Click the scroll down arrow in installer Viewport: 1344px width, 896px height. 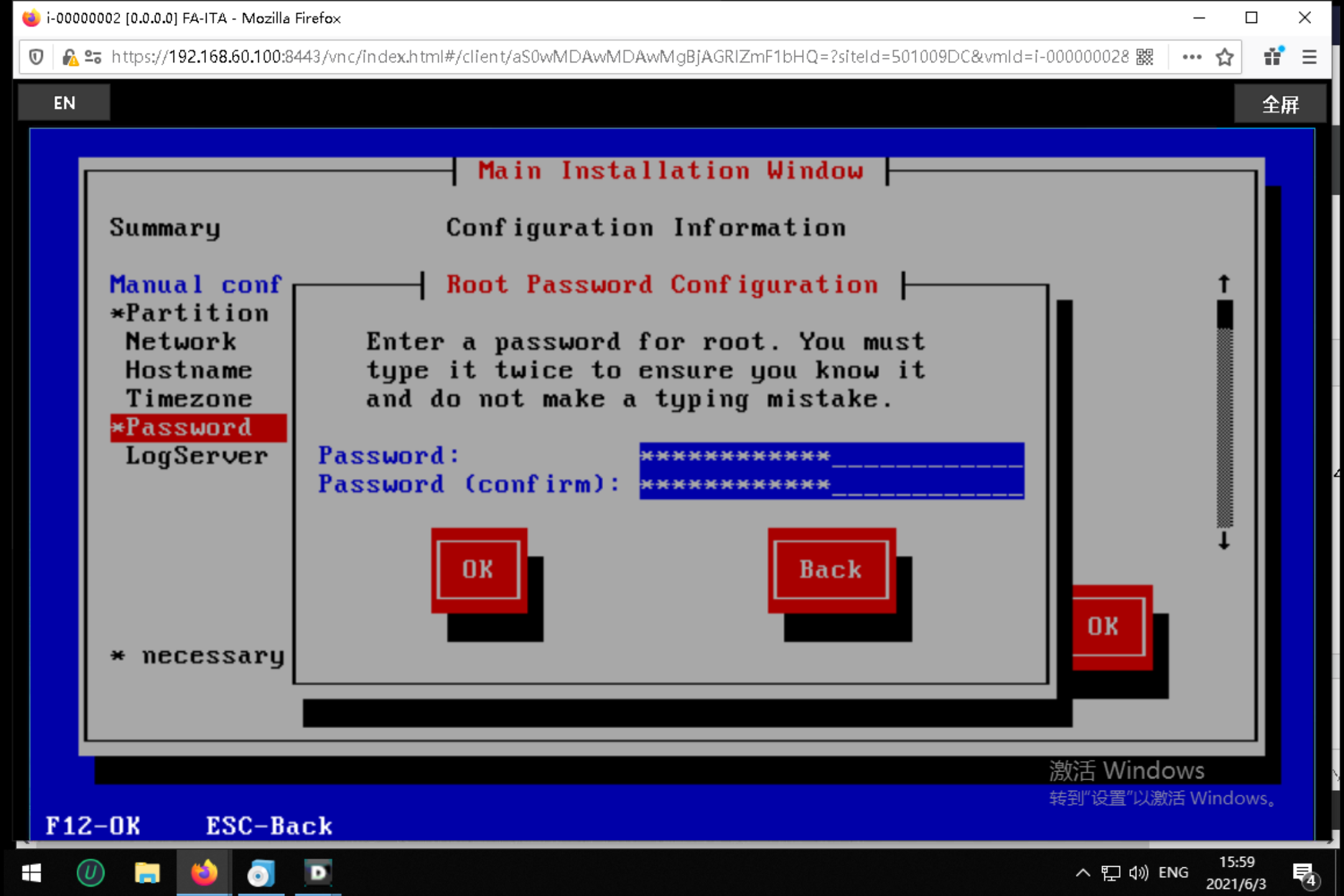point(1224,540)
